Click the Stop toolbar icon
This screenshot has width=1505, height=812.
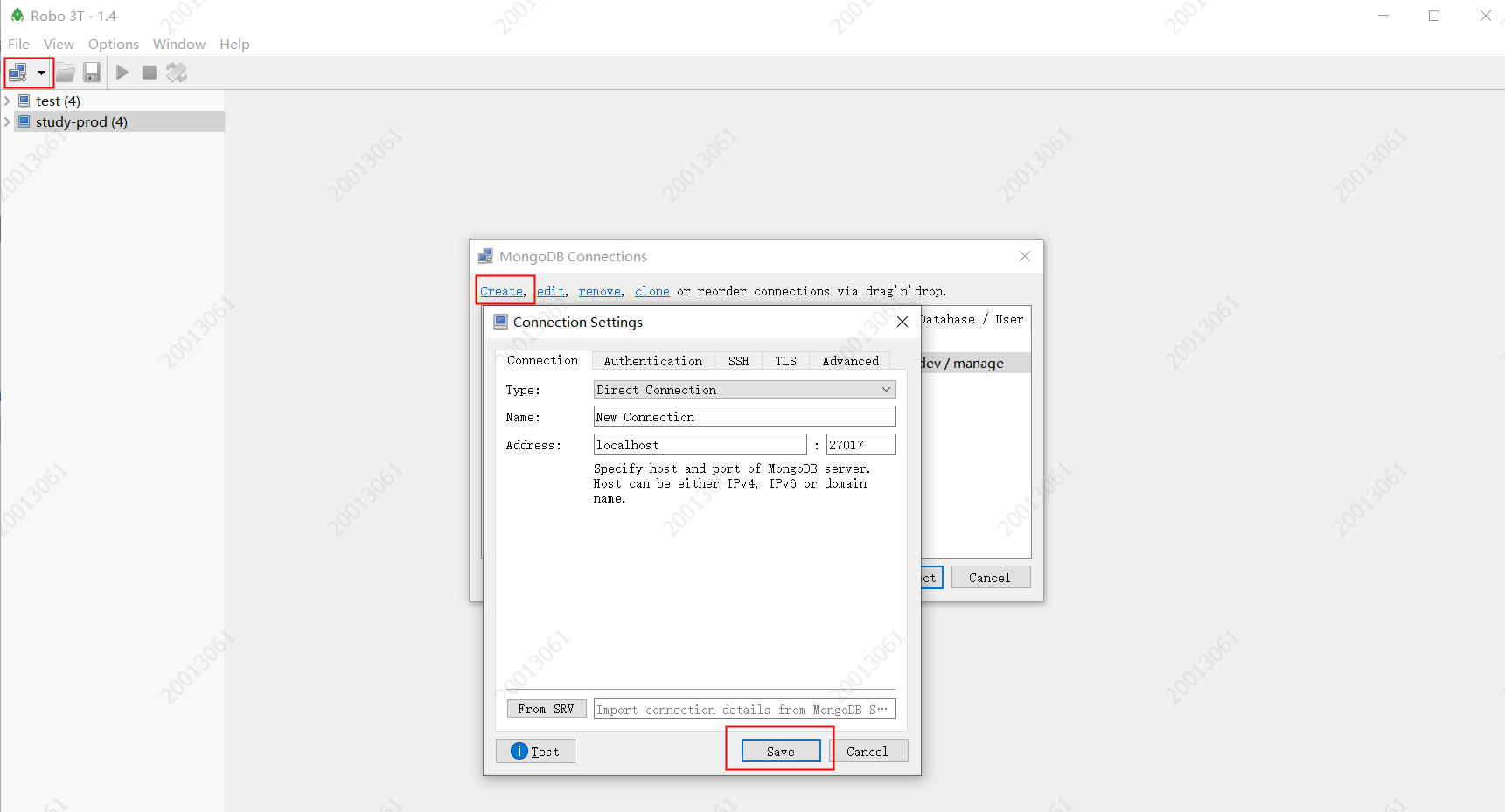click(150, 73)
